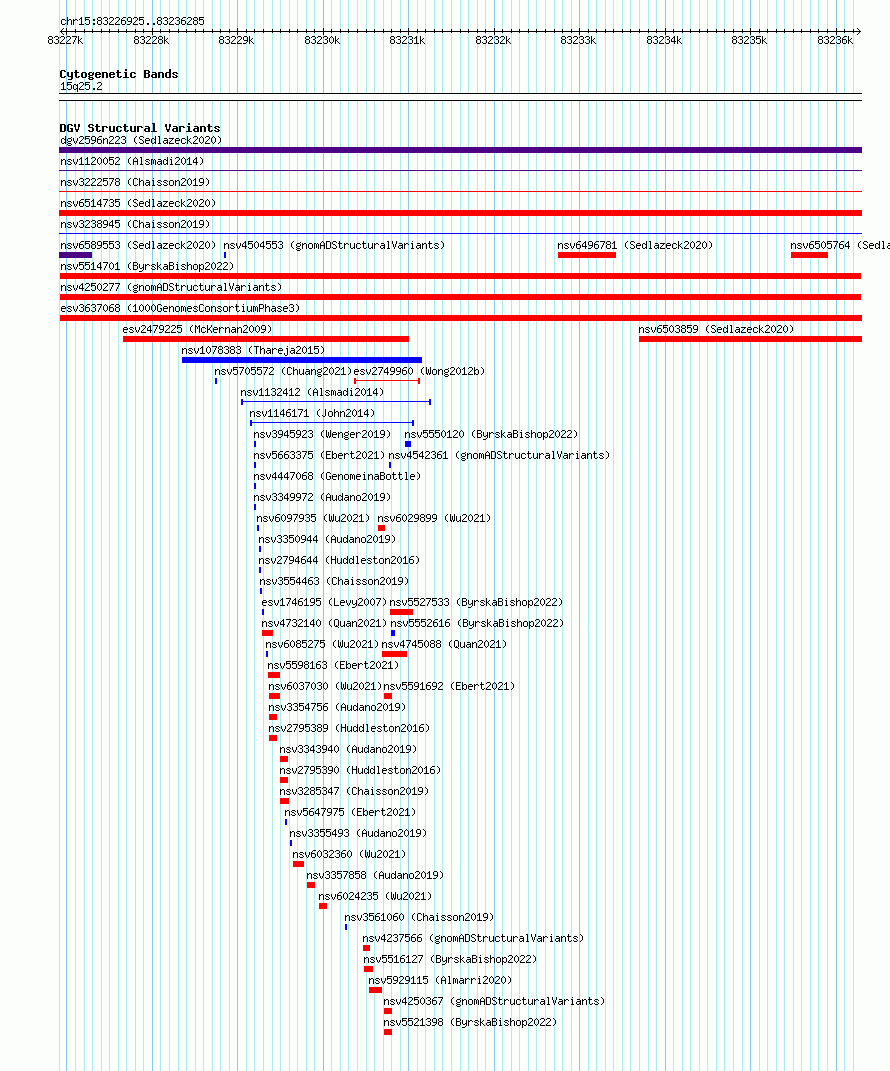Select the nsv1120052 (Alsmadi2014) label
The height and width of the screenshot is (1071, 890).
(x=132, y=162)
